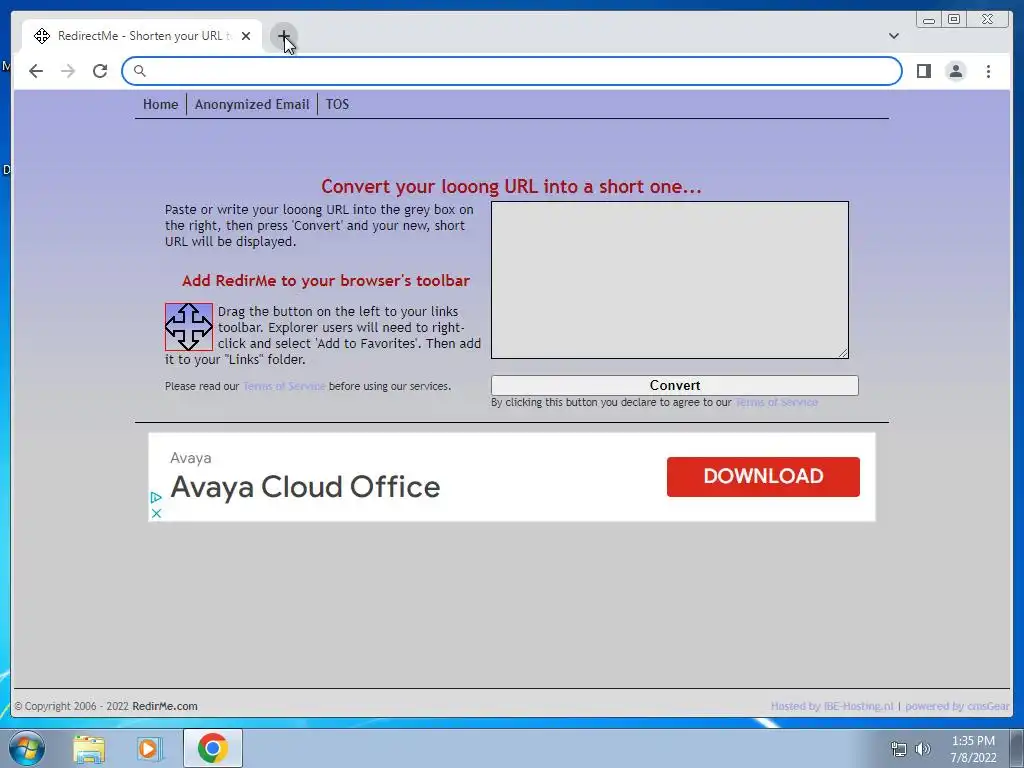Click the RedirectMe tab favicon
This screenshot has width=1024, height=768.
pos(42,36)
